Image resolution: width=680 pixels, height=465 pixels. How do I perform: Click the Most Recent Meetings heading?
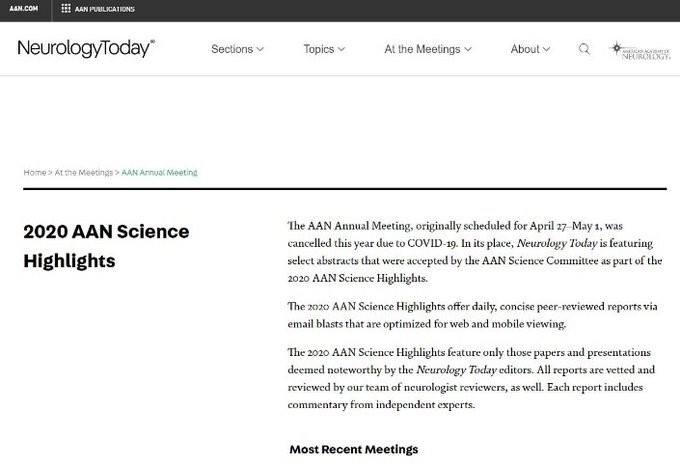click(354, 449)
